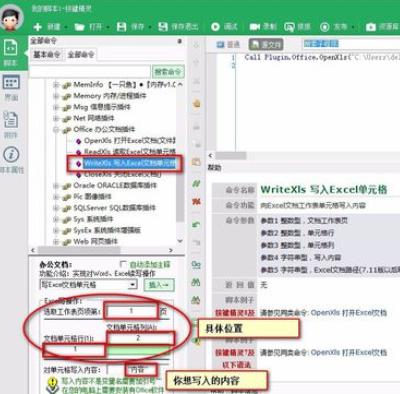The width and height of the screenshot is (400, 394).
Task: Click the 新建 (new script) toolbar icon
Action: point(38,27)
